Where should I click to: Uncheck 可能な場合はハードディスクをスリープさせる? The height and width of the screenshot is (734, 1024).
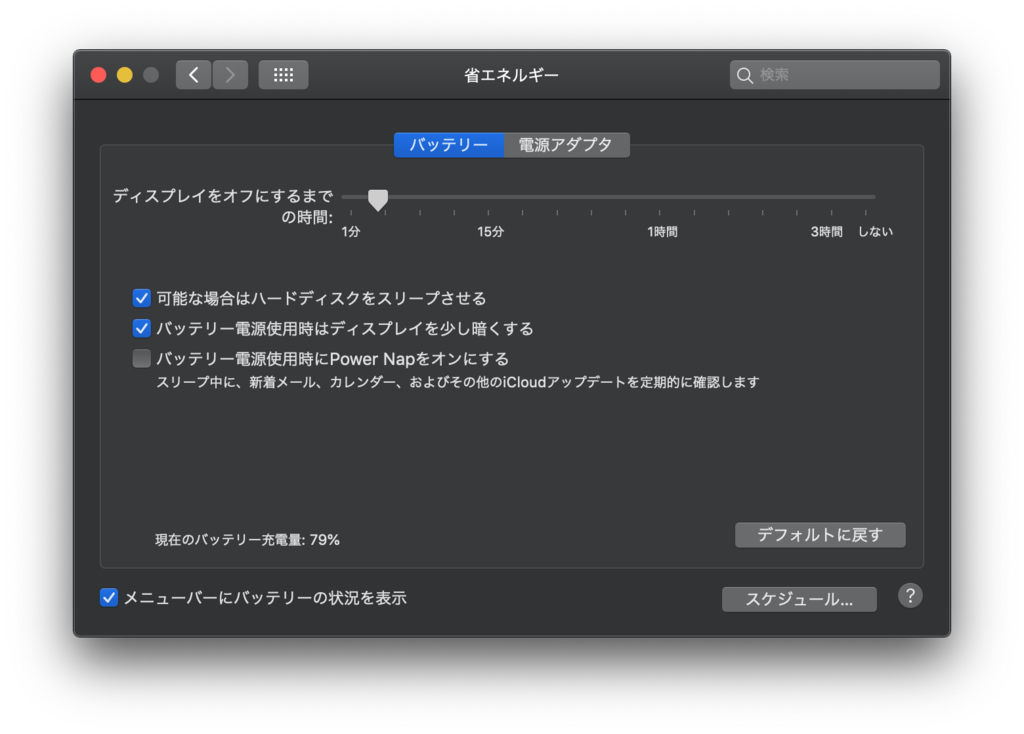pyautogui.click(x=141, y=297)
